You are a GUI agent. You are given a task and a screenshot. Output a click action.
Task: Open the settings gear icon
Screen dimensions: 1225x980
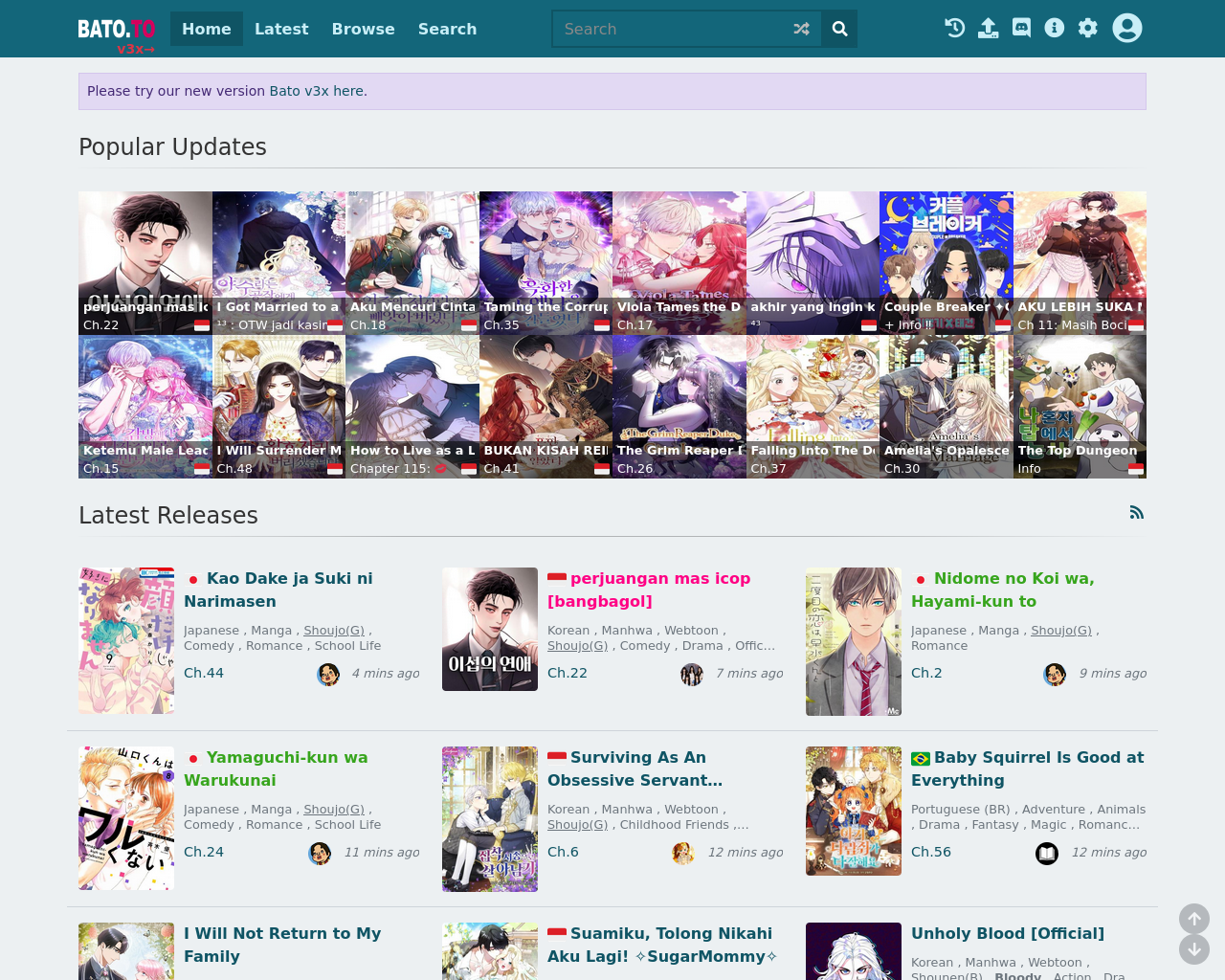coord(1088,28)
